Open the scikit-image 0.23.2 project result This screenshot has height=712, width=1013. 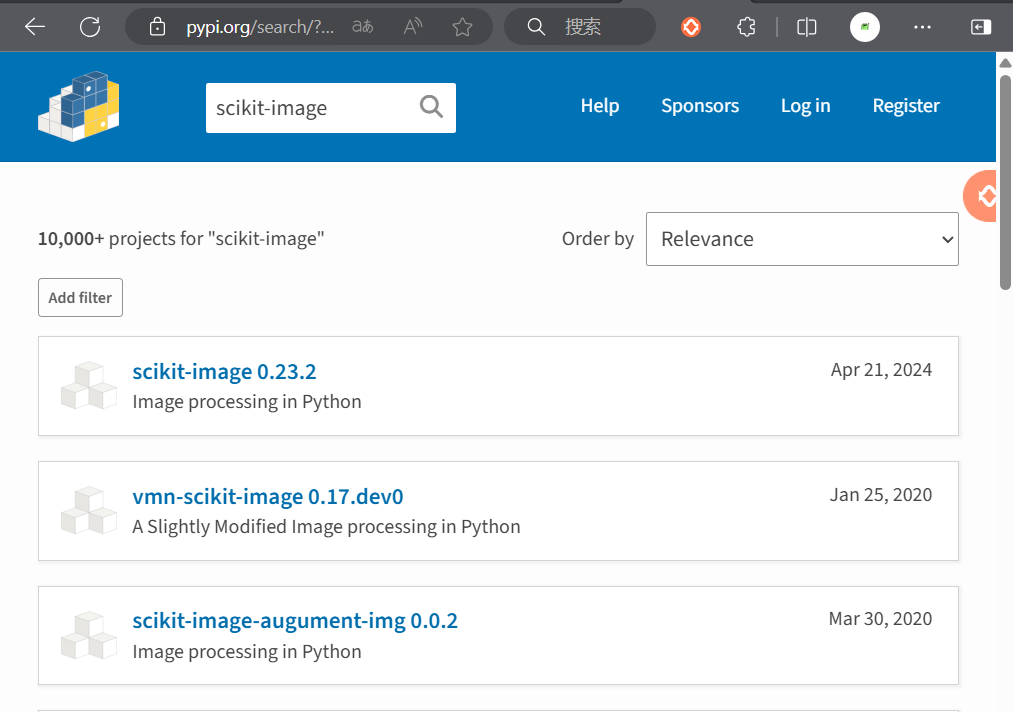coord(224,372)
